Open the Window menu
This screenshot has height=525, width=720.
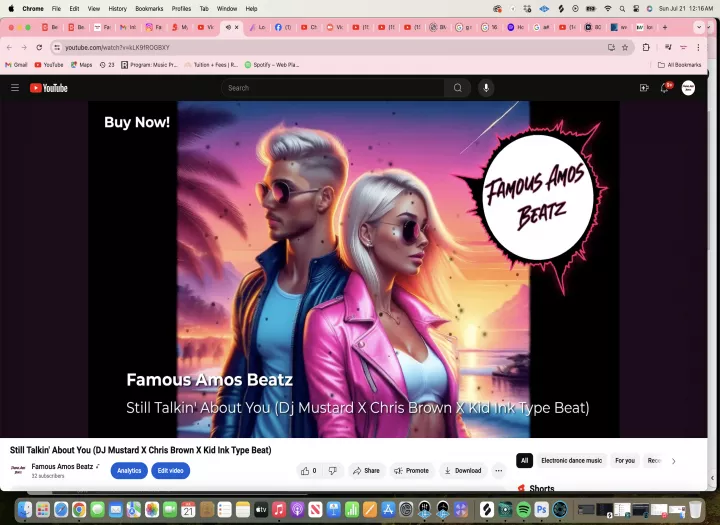point(227,8)
